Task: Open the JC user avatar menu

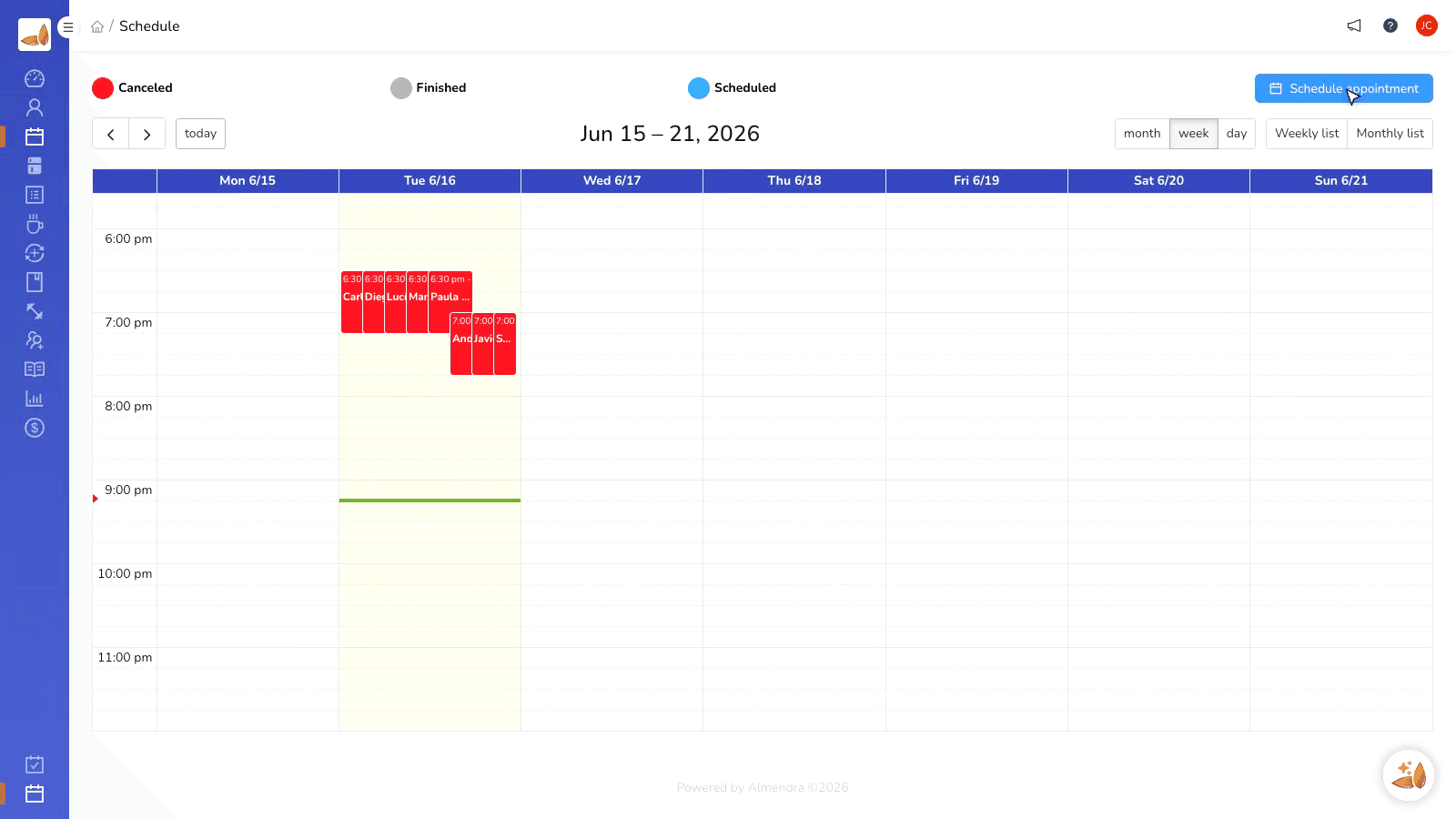Action: coord(1427,25)
